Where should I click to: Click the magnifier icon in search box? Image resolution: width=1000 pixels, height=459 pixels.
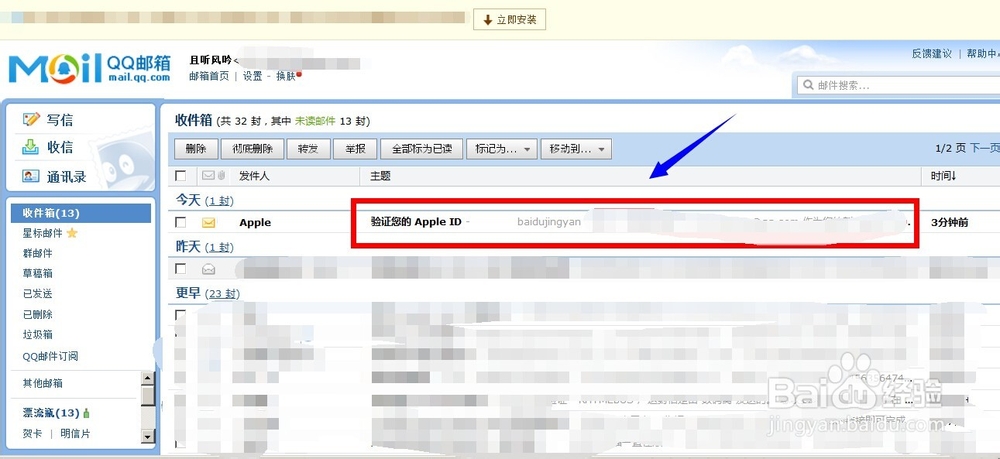click(x=809, y=85)
